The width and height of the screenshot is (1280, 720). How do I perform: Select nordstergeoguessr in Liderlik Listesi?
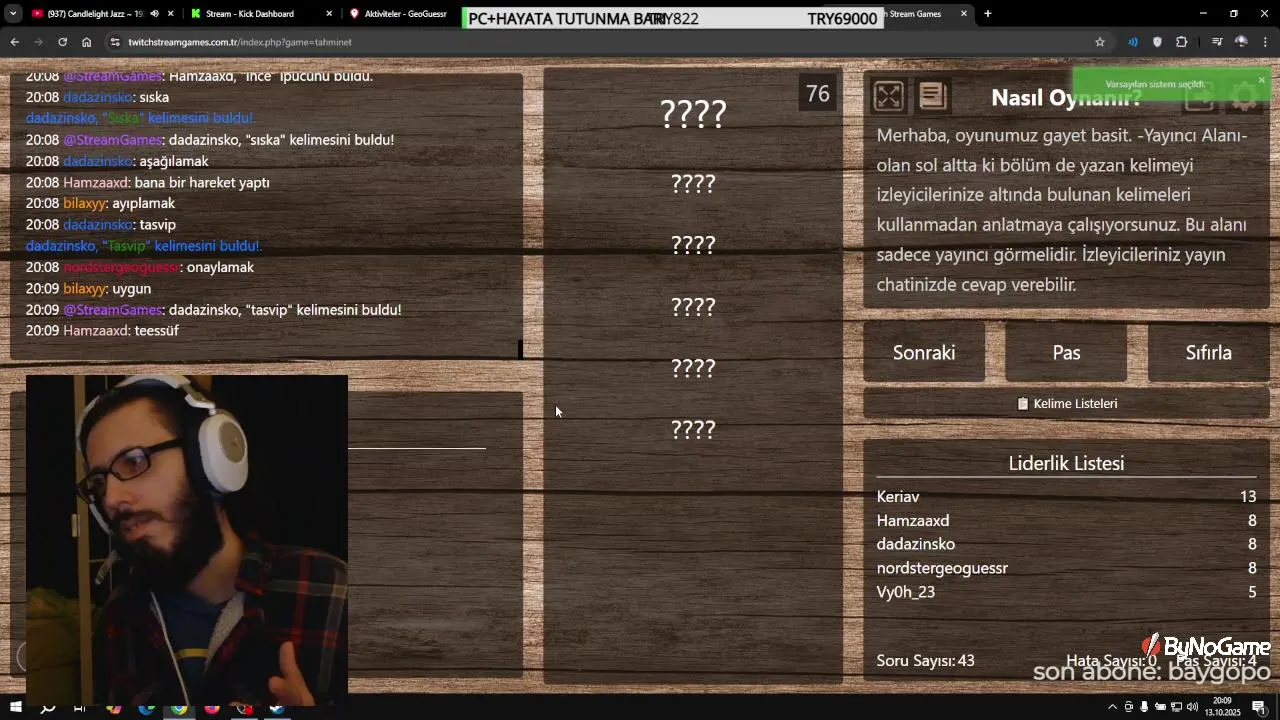click(942, 568)
